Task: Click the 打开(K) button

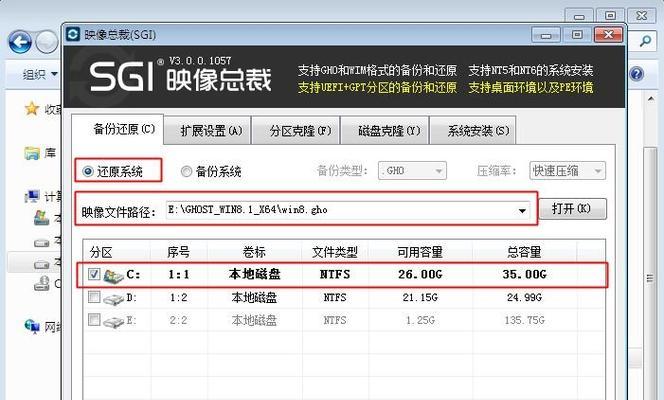Action: pos(572,209)
